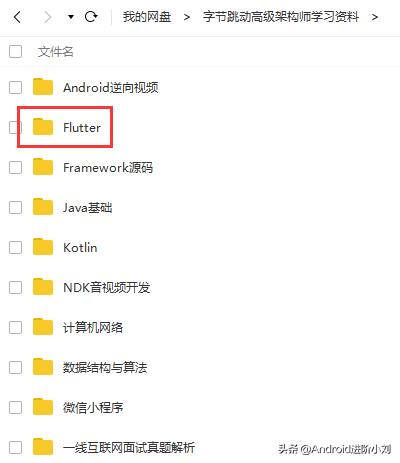Open the Flutter folder icon

43,127
